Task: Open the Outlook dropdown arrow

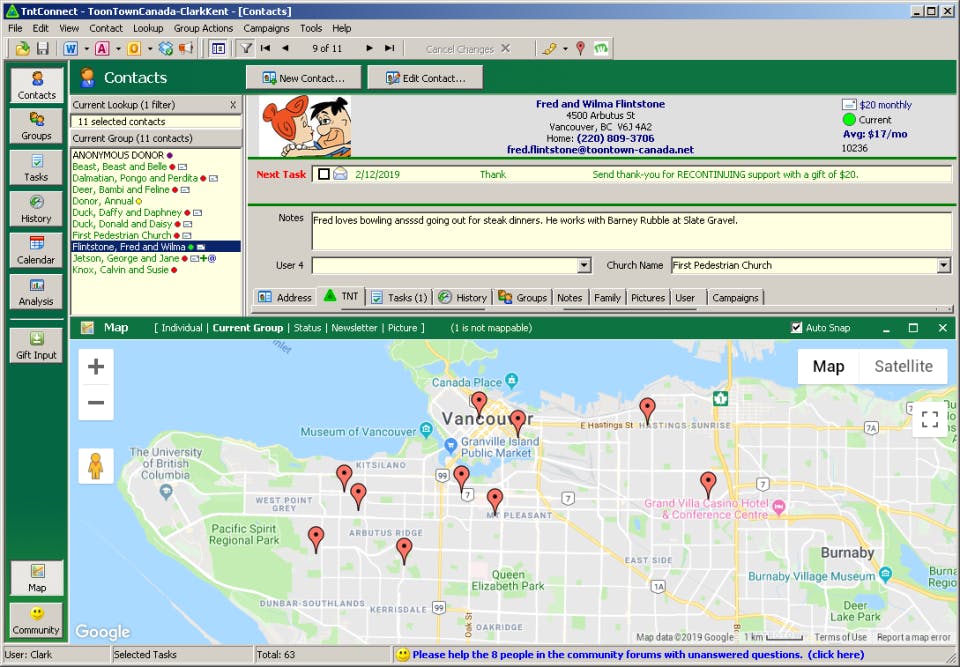Action: 150,48
